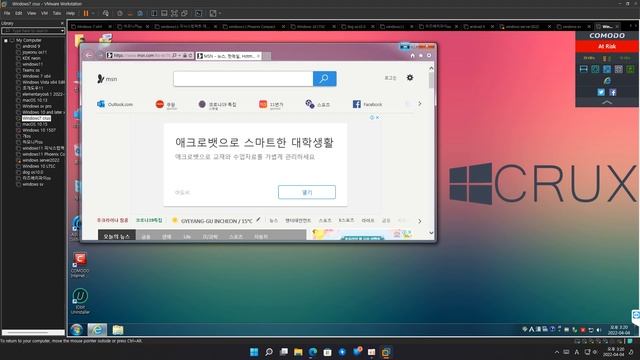Switch to the Windows 7 x64 VM tab
The height and width of the screenshot is (360, 640).
[90, 27]
